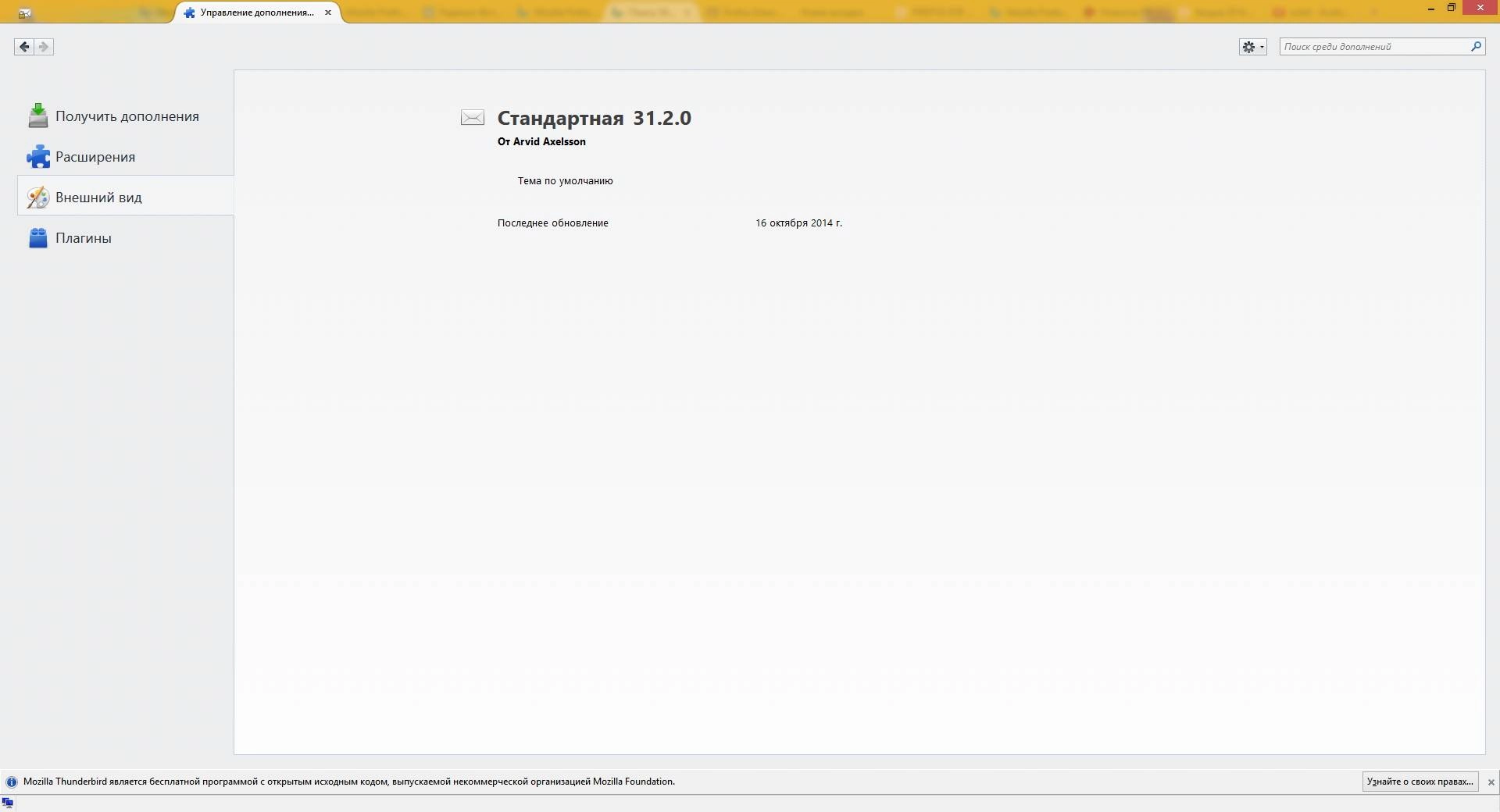The width and height of the screenshot is (1500, 812).
Task: Click the paintbrush appearance icon
Action: [x=37, y=198]
